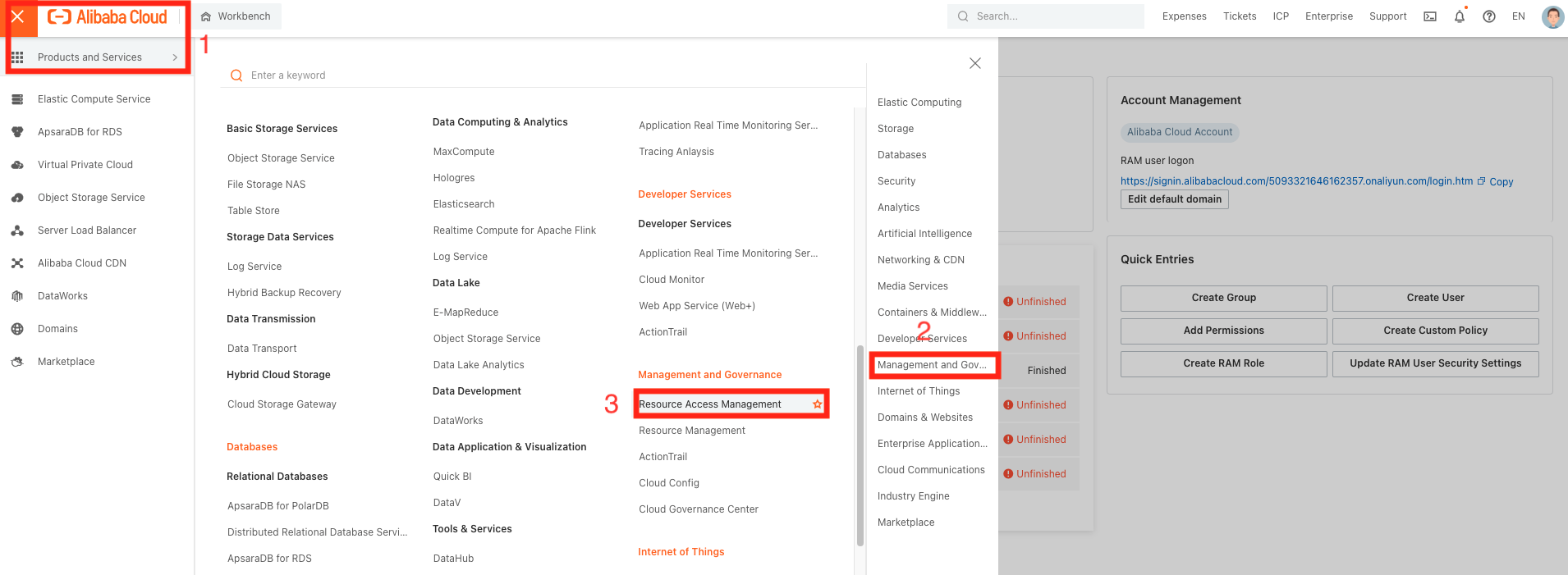Click the top search magnifier icon

click(963, 16)
